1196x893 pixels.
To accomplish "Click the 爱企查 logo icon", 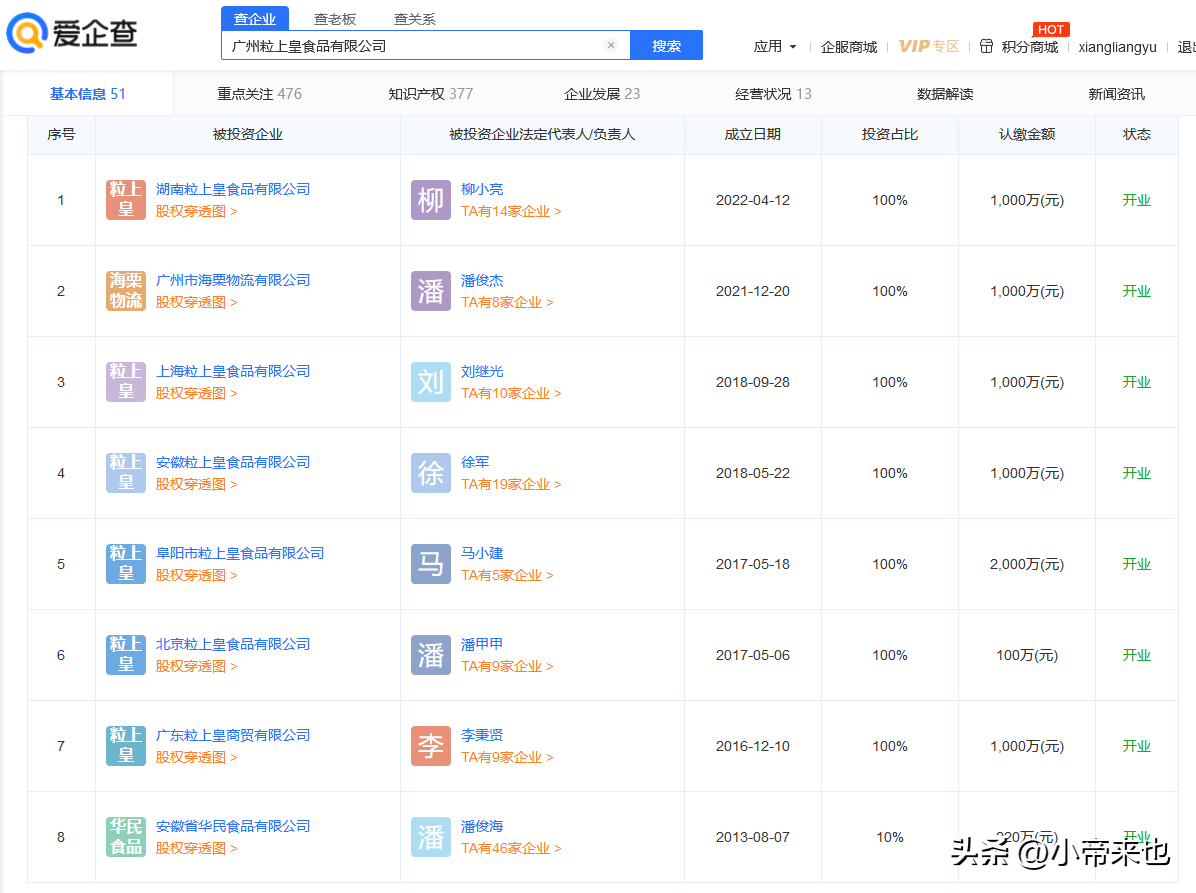I will tap(26, 33).
